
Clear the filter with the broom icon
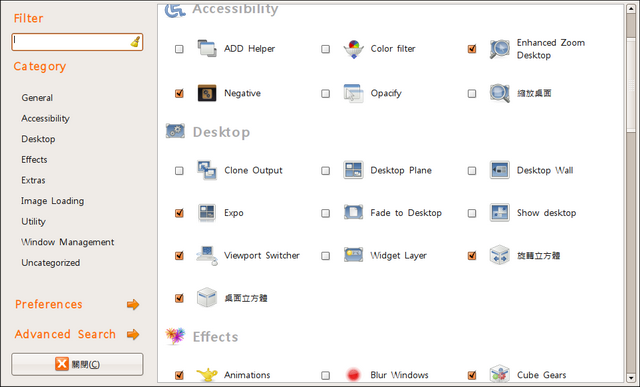[136, 42]
